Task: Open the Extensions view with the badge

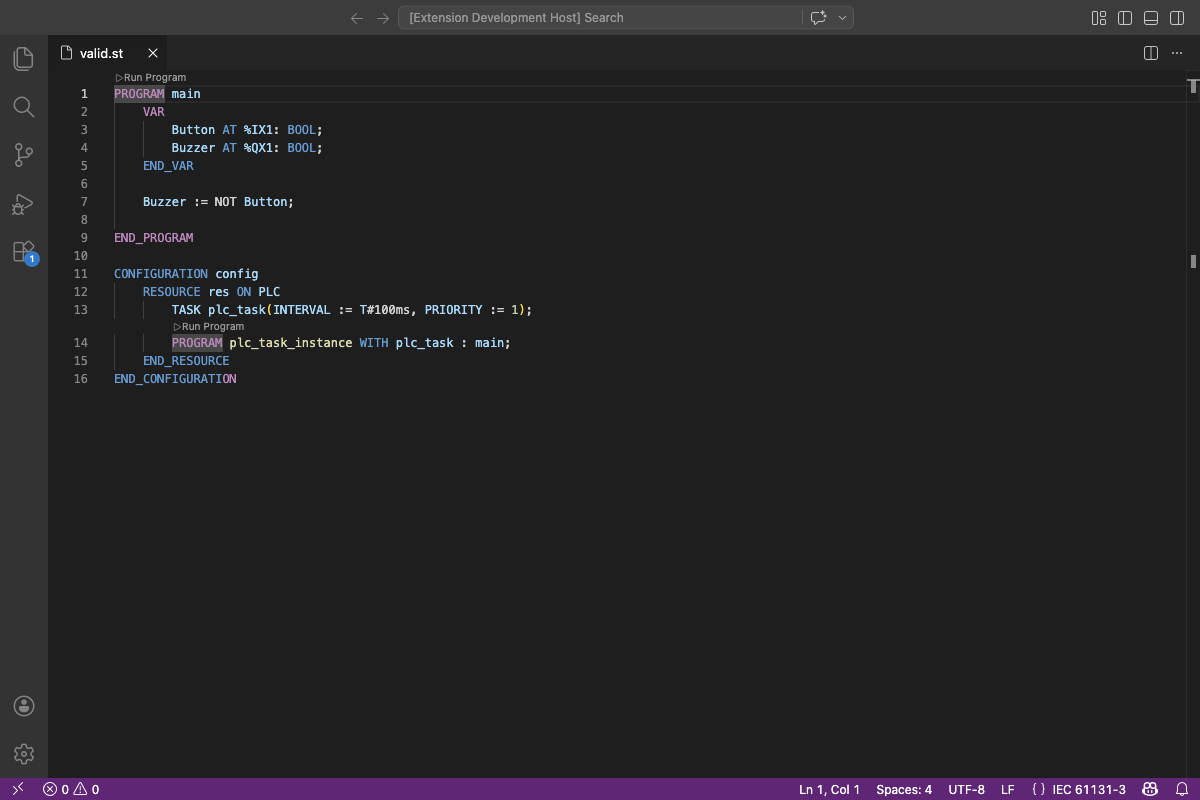Action: click(24, 251)
